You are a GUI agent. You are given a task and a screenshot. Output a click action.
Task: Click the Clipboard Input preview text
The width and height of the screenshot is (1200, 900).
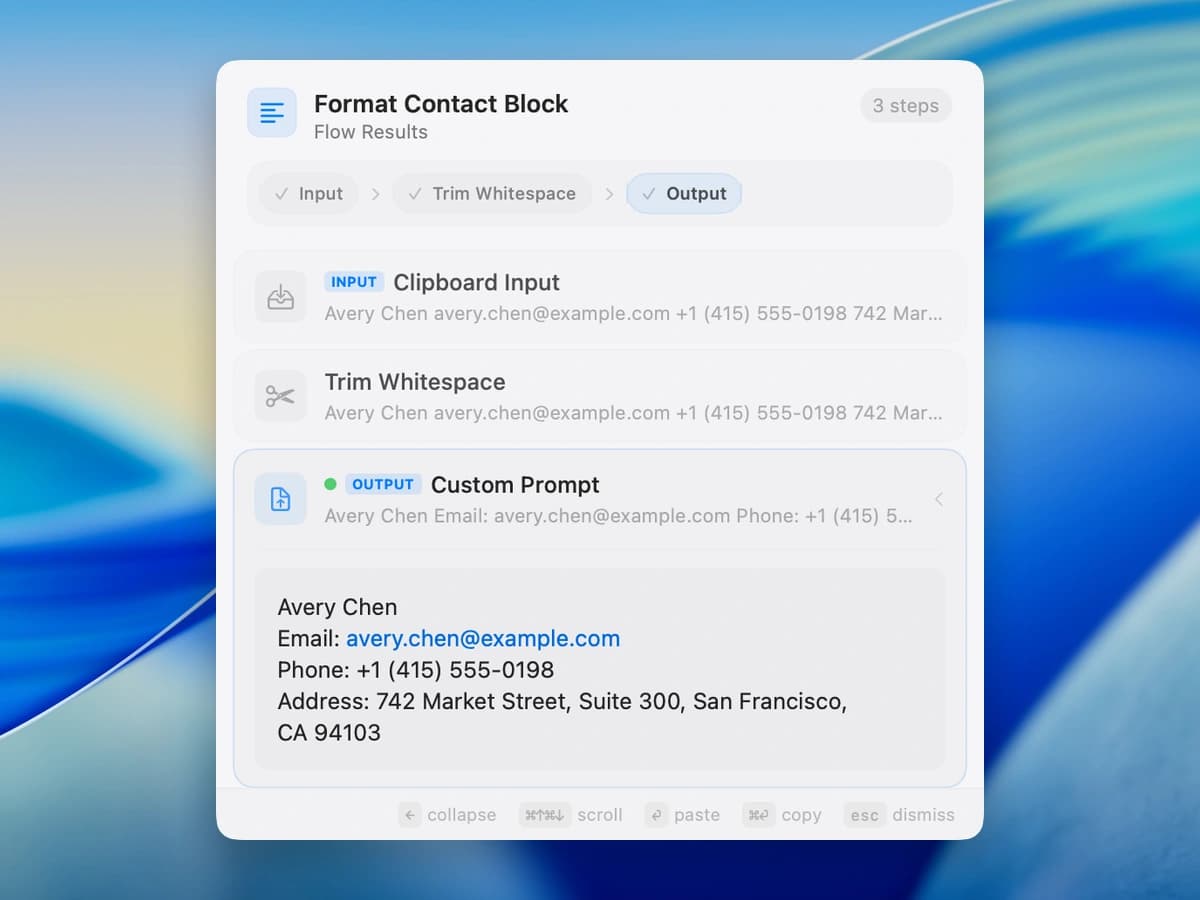pos(633,314)
